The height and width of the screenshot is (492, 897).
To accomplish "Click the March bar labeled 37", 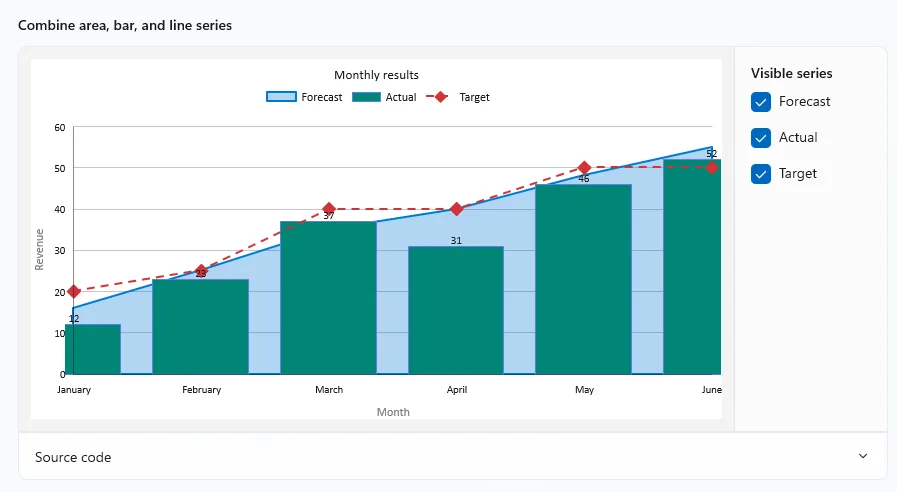I will coord(328,298).
